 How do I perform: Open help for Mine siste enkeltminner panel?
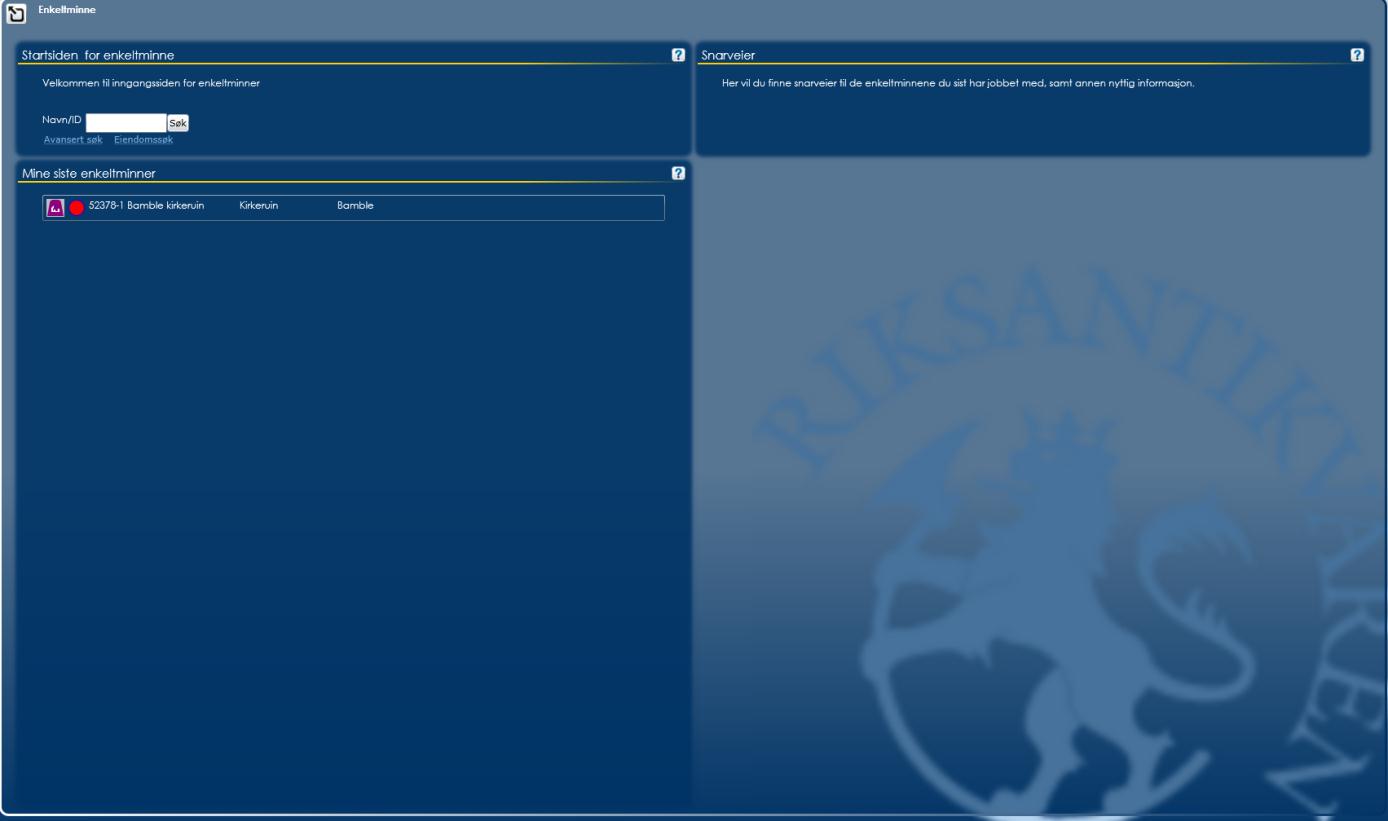click(678, 173)
